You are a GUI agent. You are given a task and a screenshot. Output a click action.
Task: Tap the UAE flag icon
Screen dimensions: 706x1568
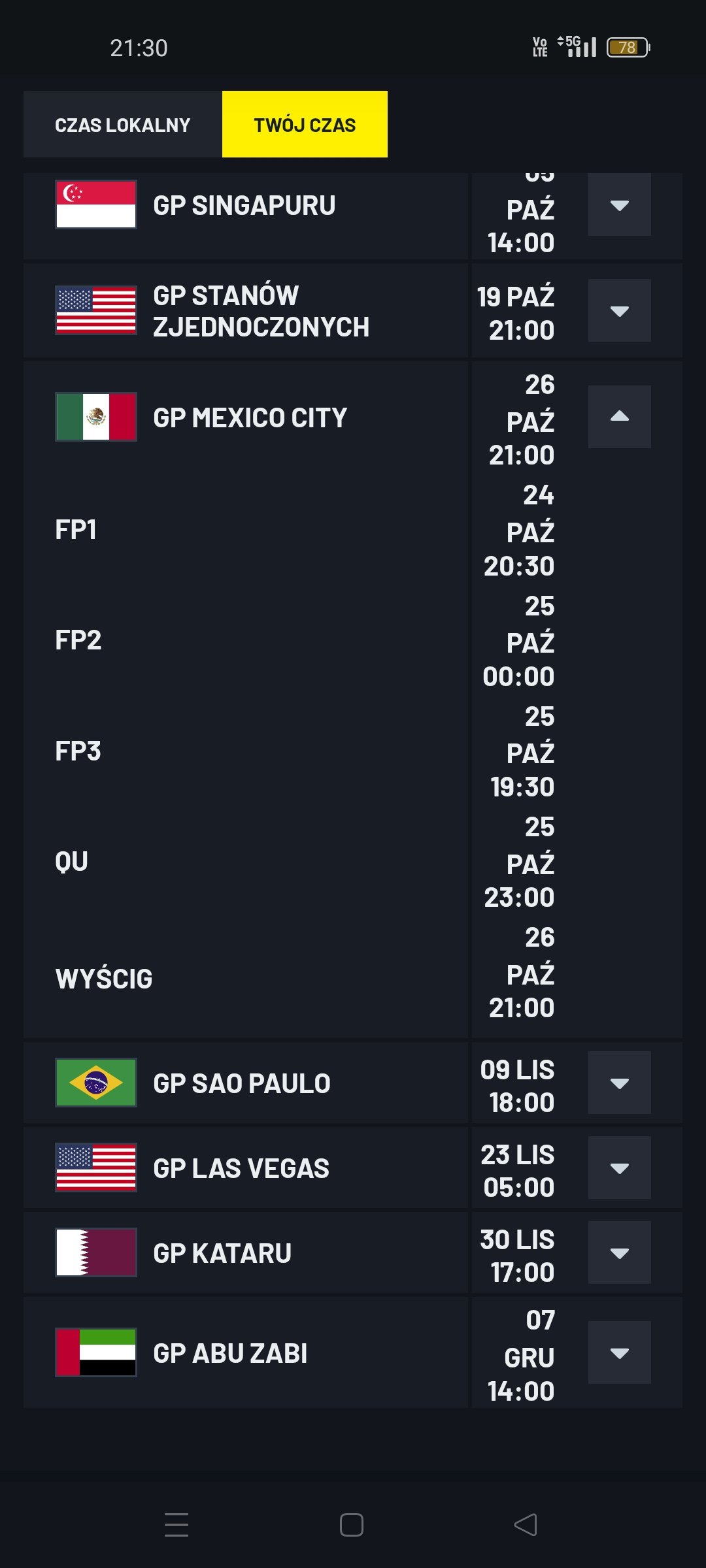[x=96, y=1352]
